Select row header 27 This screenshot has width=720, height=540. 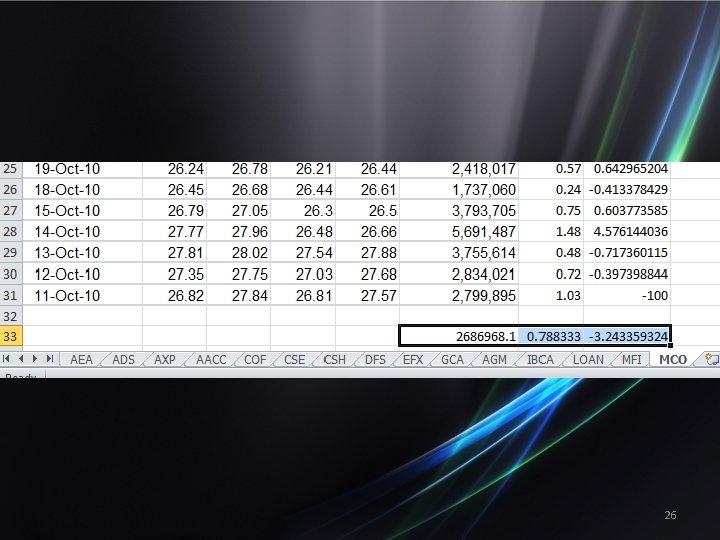coord(10,210)
